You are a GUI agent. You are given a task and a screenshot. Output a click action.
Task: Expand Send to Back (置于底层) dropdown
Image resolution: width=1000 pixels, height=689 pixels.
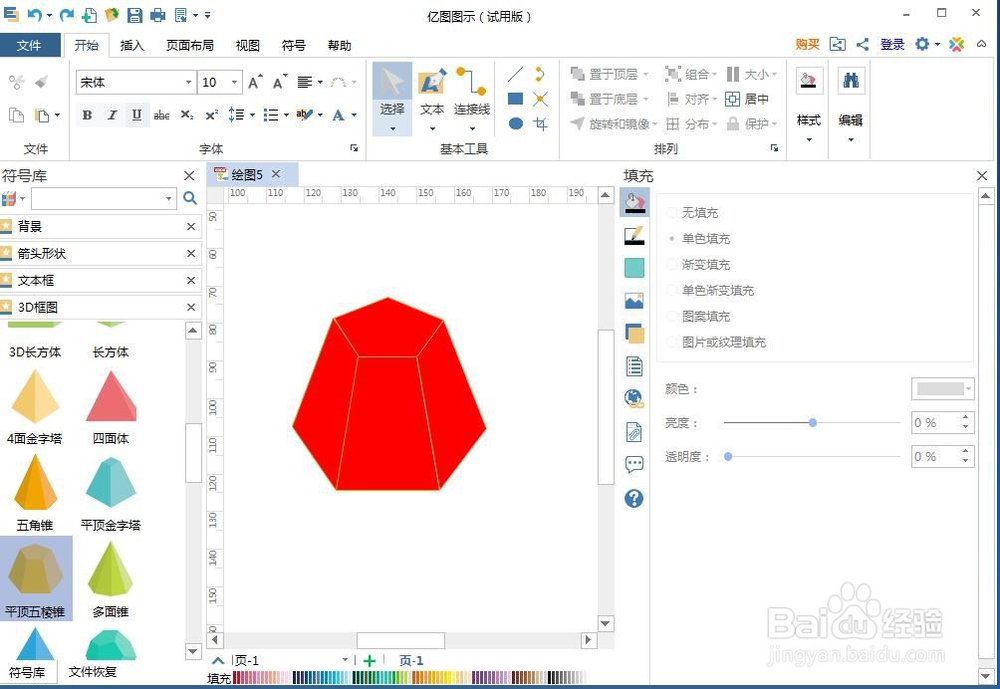tap(646, 99)
